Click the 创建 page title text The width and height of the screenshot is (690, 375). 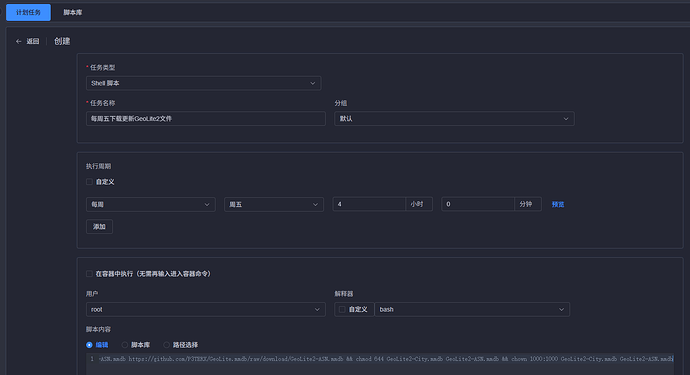pos(62,41)
